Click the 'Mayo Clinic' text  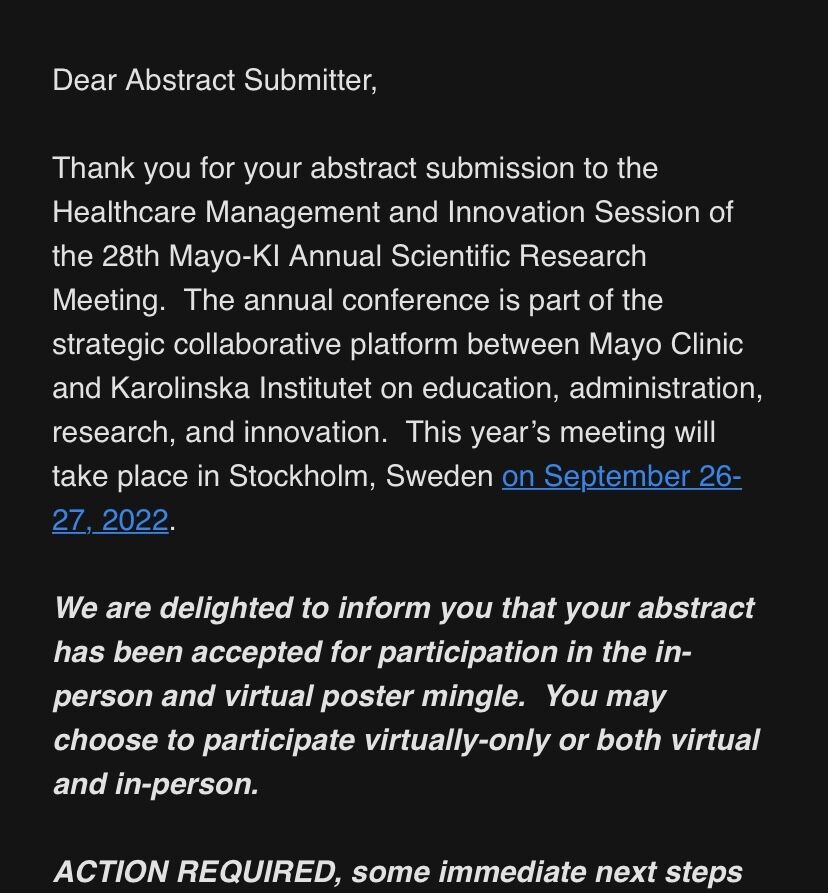pyautogui.click(x=666, y=345)
